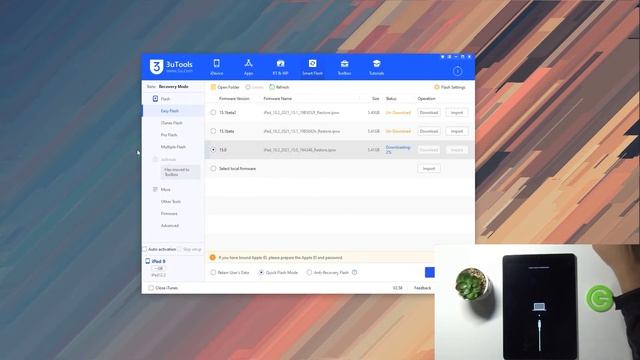Screen dimensions: 640x360
Task: Click the orange Apple ID warning icon
Action: 213,258
